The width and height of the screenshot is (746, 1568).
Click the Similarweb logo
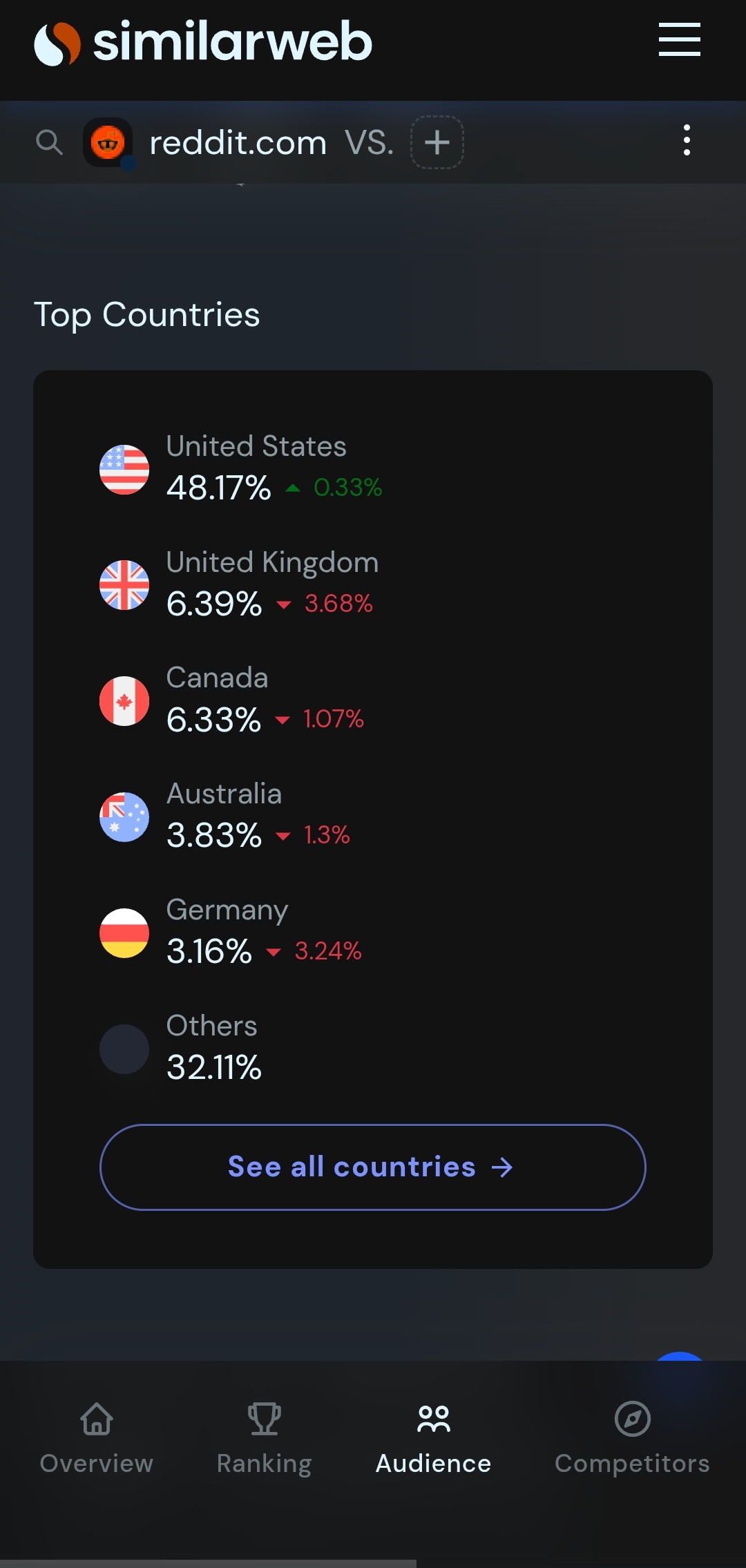coord(203,41)
